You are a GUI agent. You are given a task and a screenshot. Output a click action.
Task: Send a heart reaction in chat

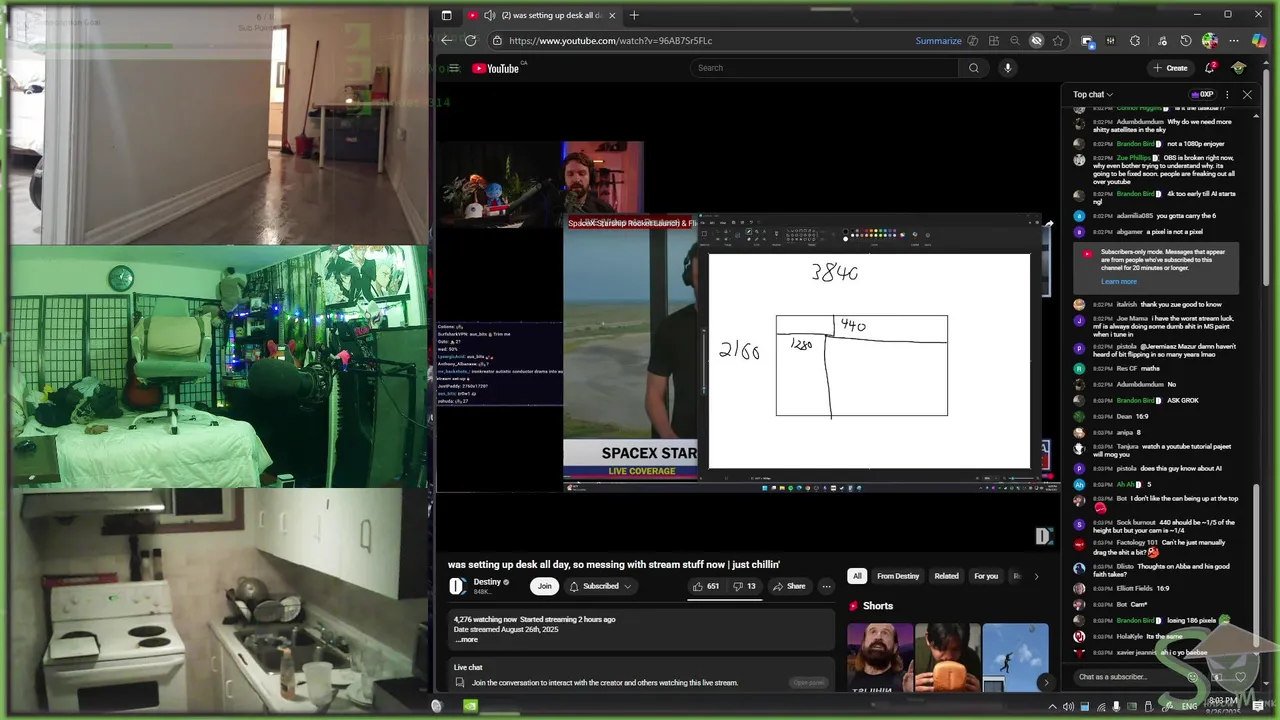(x=1241, y=677)
